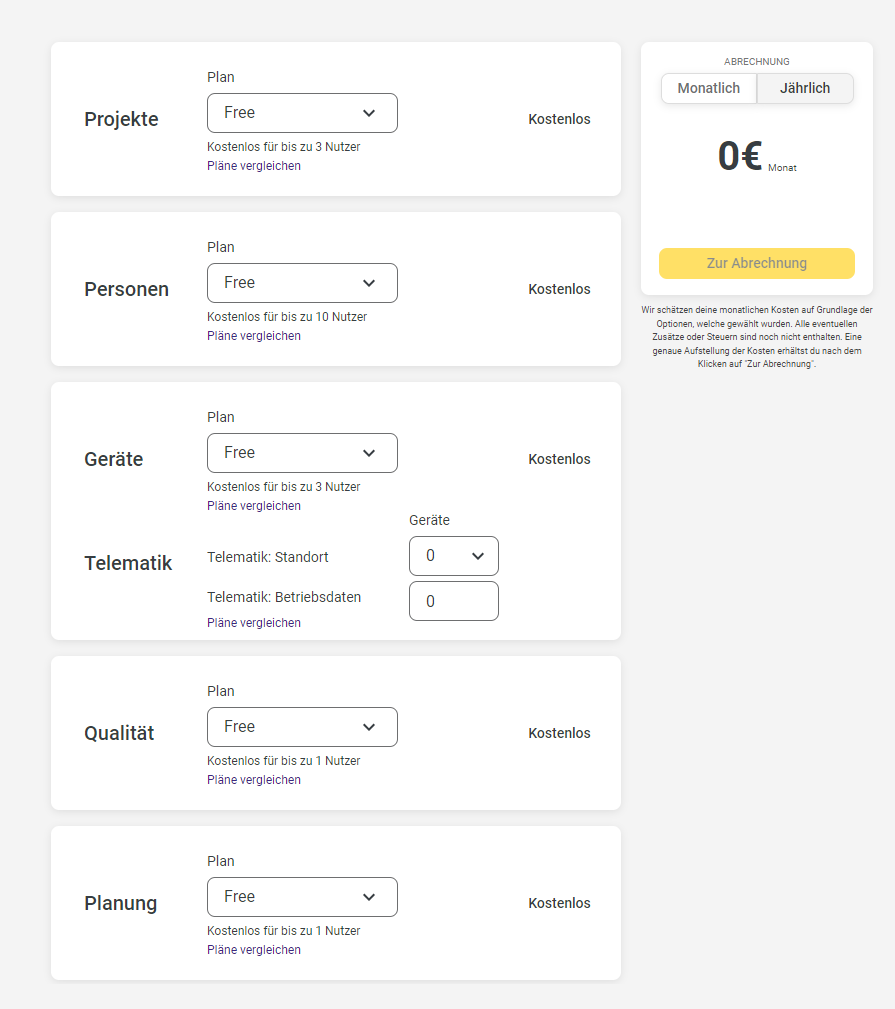Click the Zur Abrechnung button

(757, 263)
